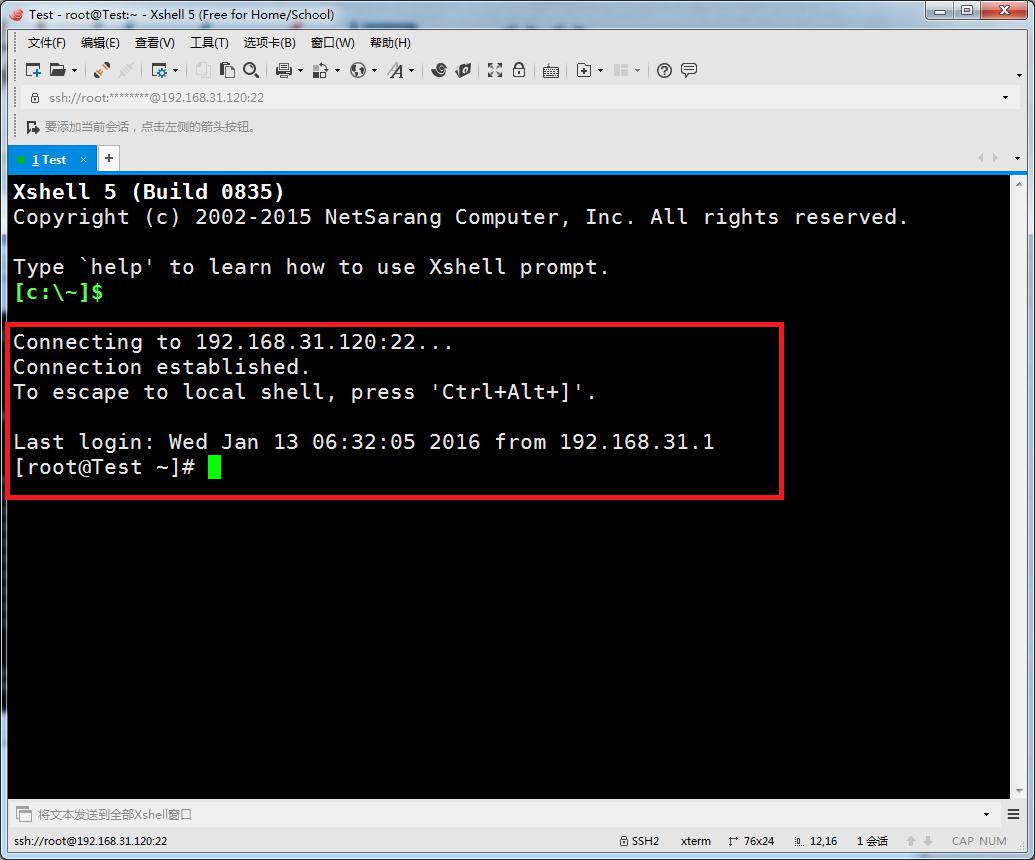Expand the Font dropdown arrow

[x=411, y=71]
